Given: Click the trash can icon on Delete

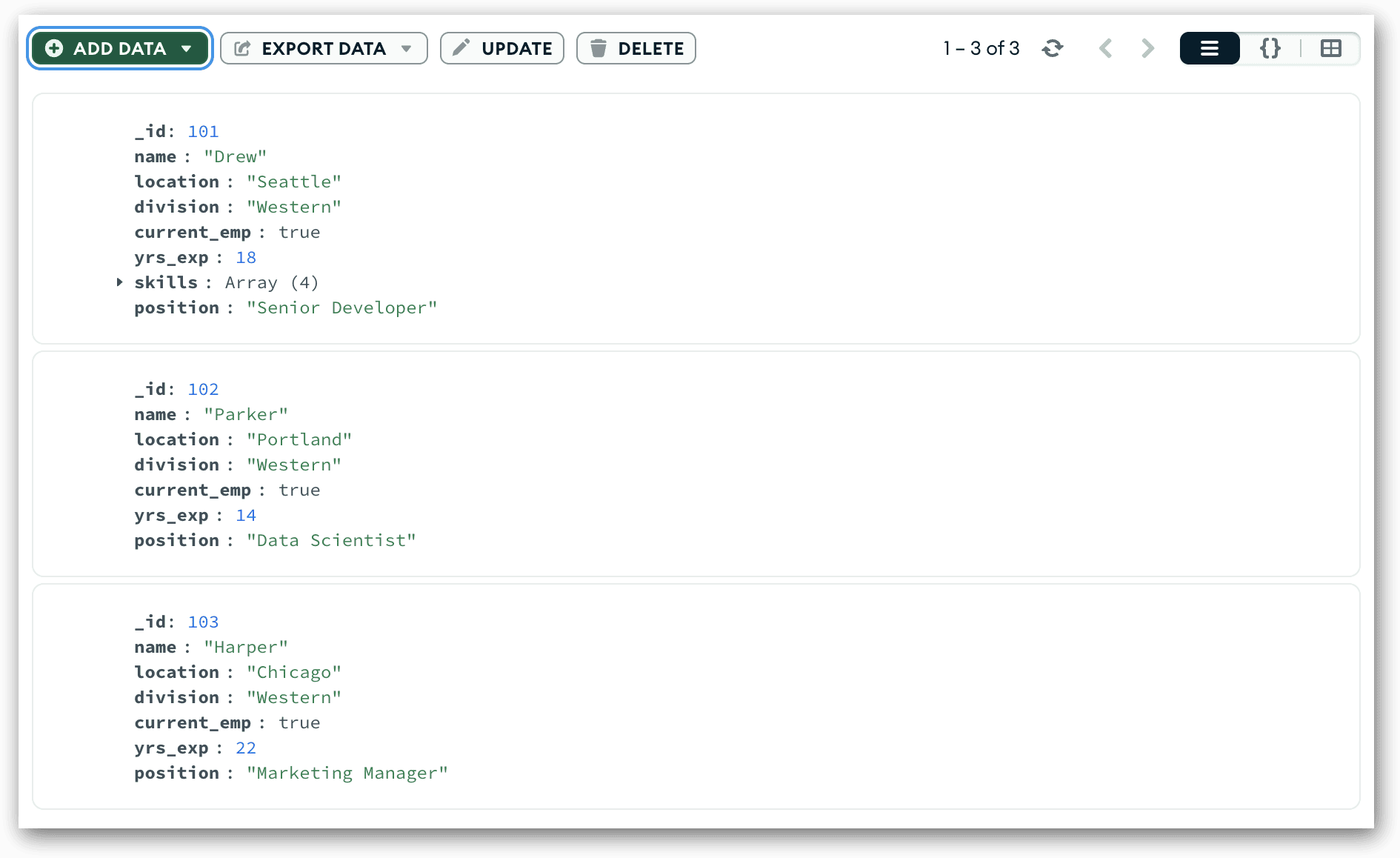Looking at the screenshot, I should (598, 49).
